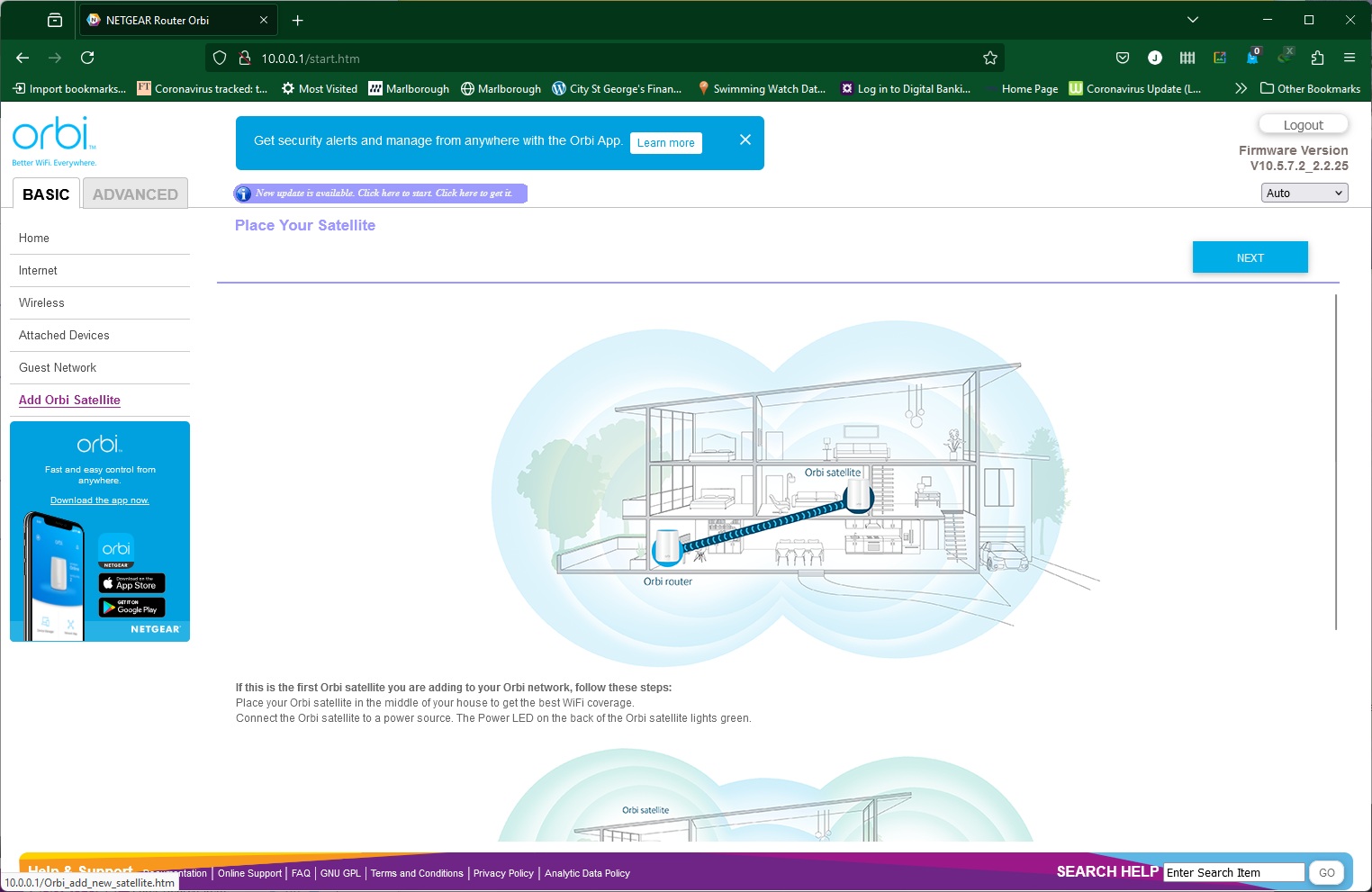Close the NETGEAR Router Orbi tab
1372x892 pixels.
coord(264,20)
